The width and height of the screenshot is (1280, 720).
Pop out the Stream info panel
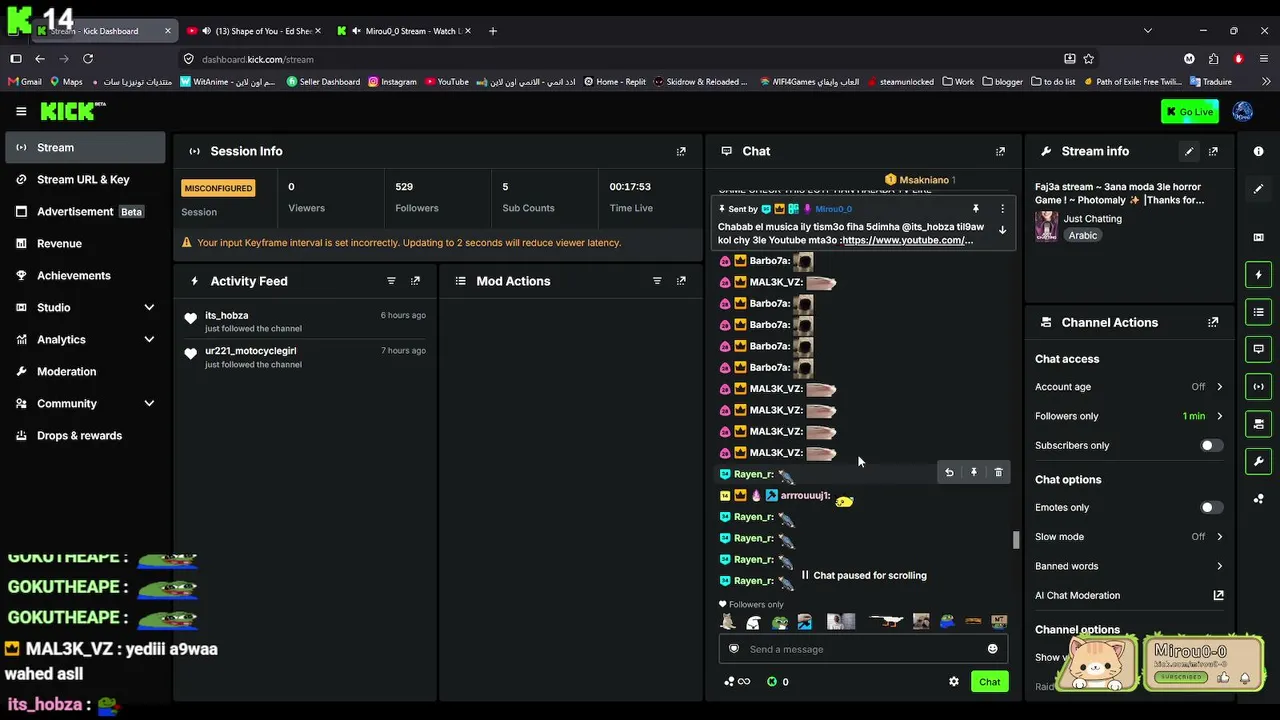[x=1213, y=151]
